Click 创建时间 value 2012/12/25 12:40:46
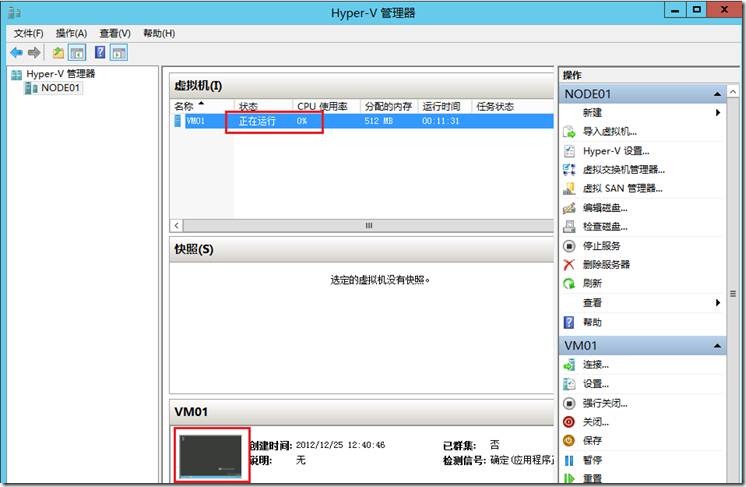The height and width of the screenshot is (487, 746). [x=340, y=445]
